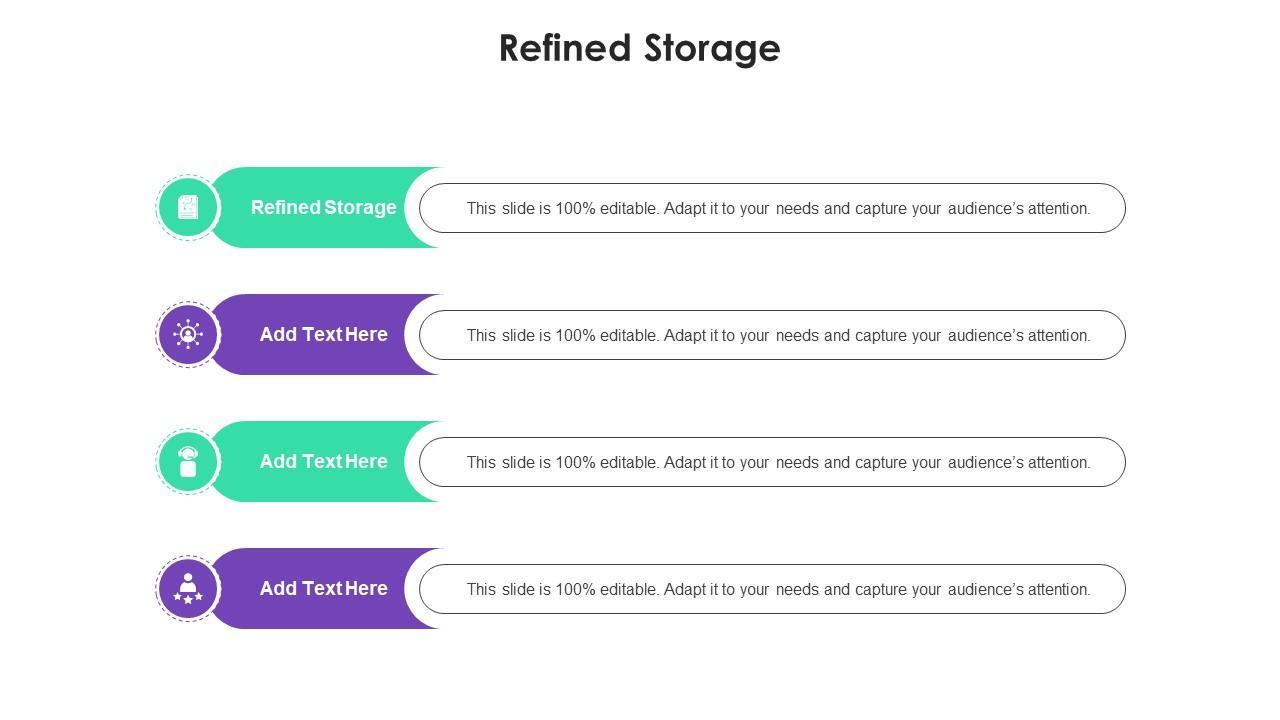
Task: Click the word 'Adapt' in the third row's description
Action: tap(685, 463)
